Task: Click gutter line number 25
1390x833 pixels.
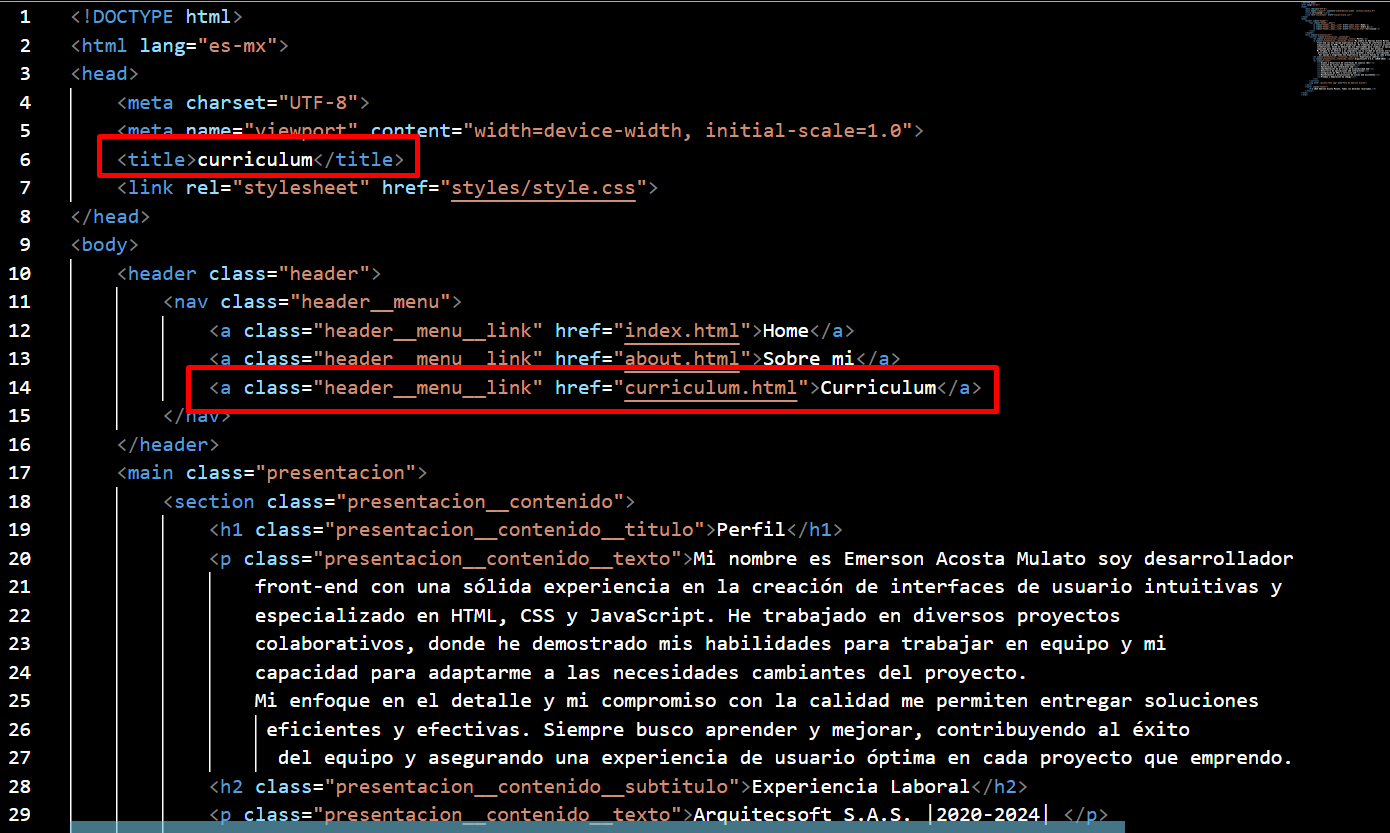Action: 19,700
